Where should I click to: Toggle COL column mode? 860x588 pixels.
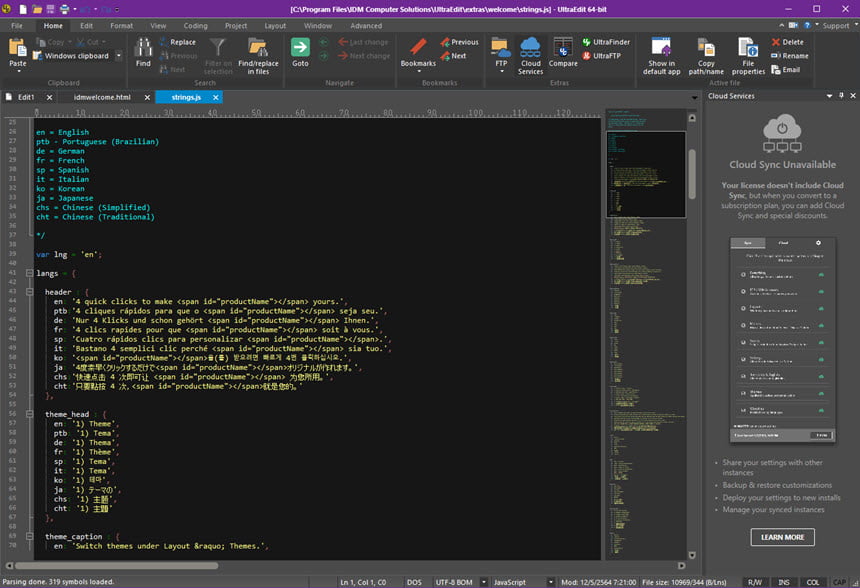(813, 582)
